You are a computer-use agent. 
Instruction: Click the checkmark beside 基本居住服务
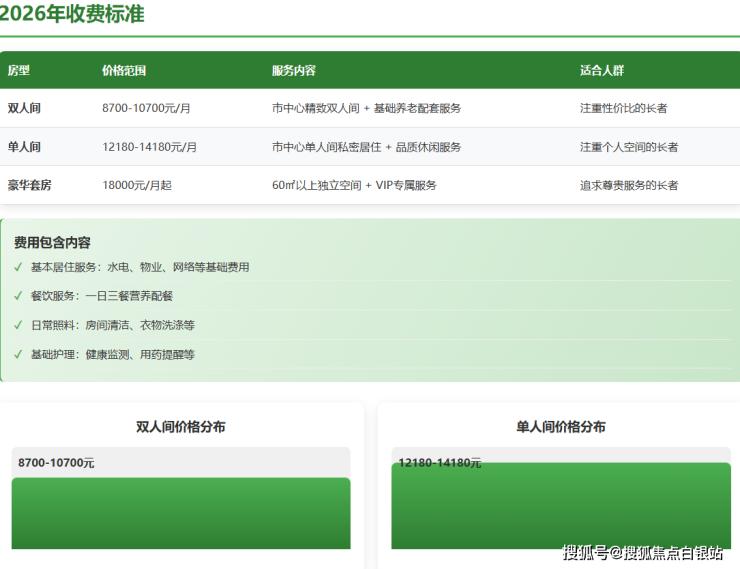click(18, 267)
